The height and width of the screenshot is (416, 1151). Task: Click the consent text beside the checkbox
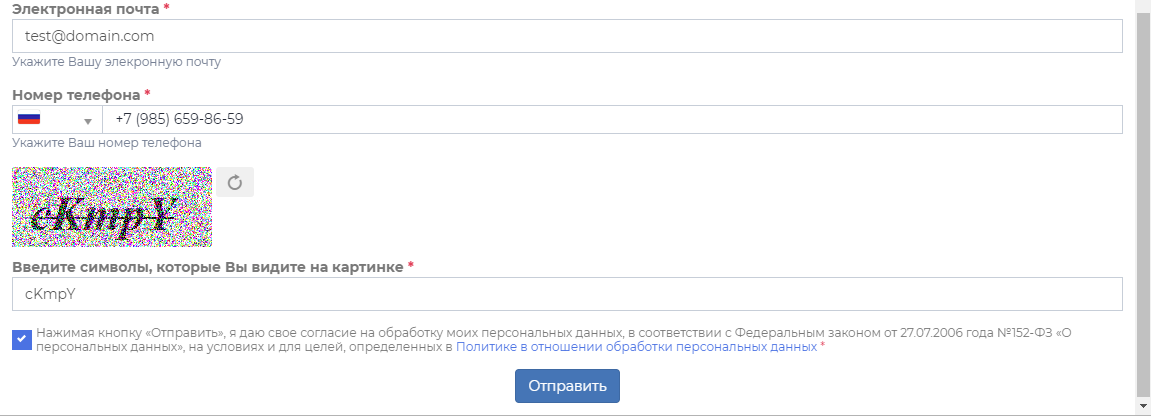pyautogui.click(x=400, y=333)
